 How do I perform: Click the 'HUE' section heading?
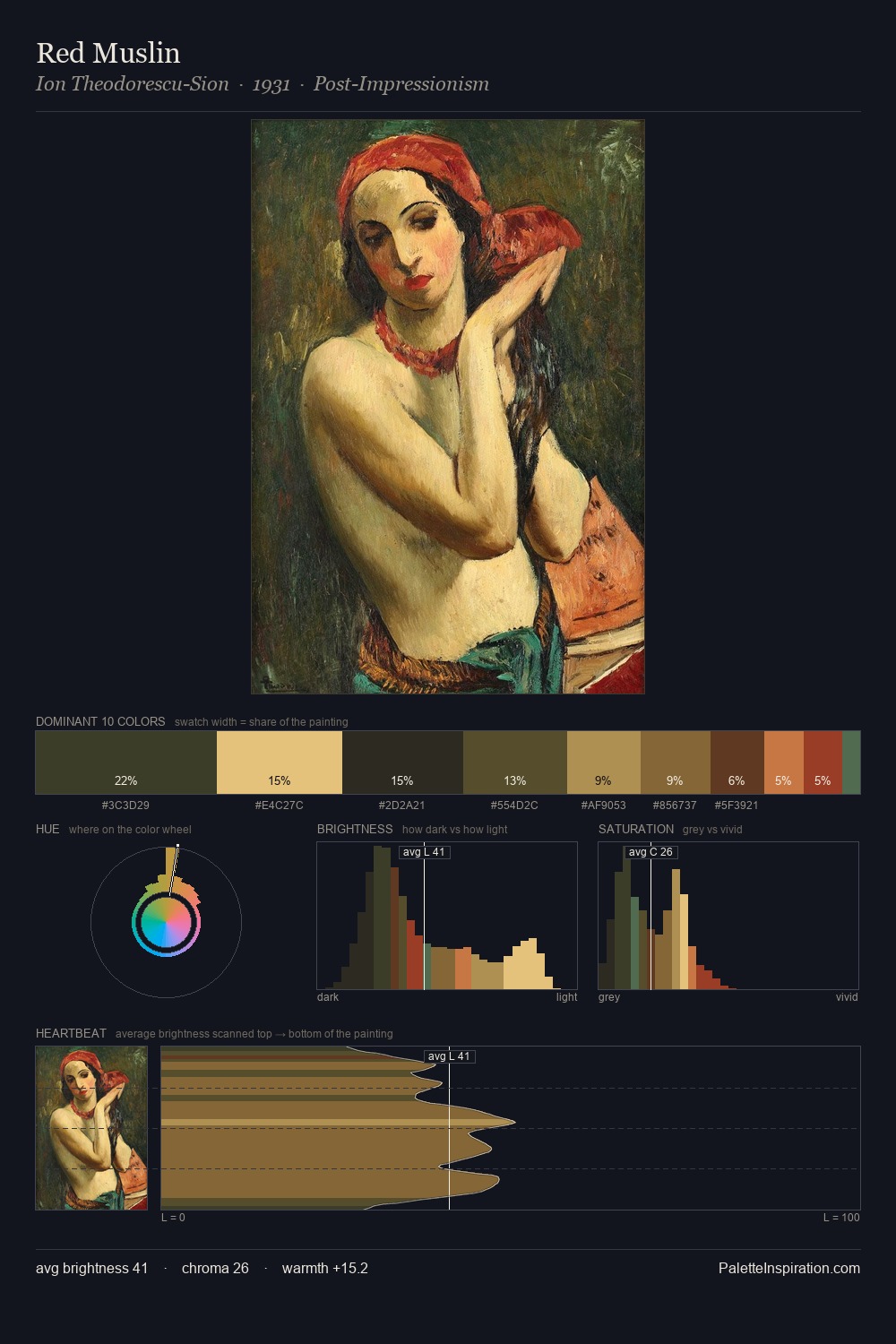47,829
